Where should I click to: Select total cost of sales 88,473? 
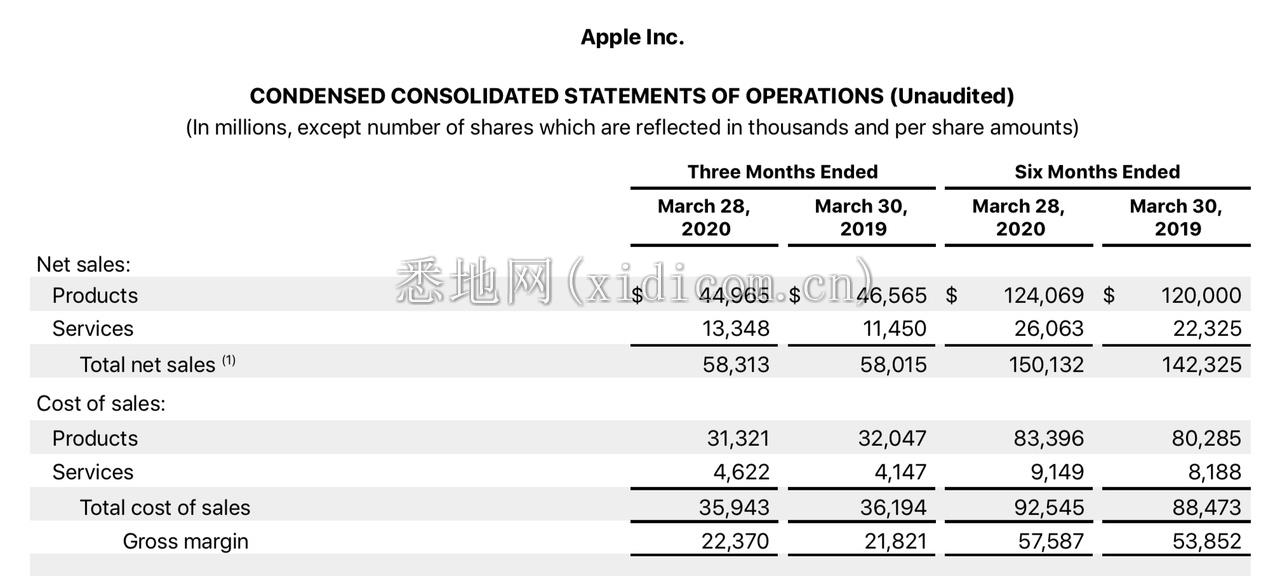[x=1207, y=508]
